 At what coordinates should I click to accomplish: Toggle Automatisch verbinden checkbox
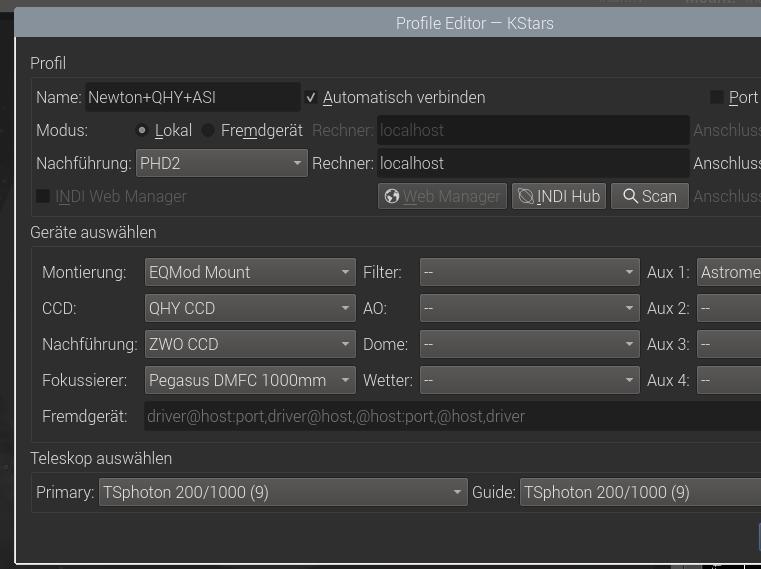311,98
